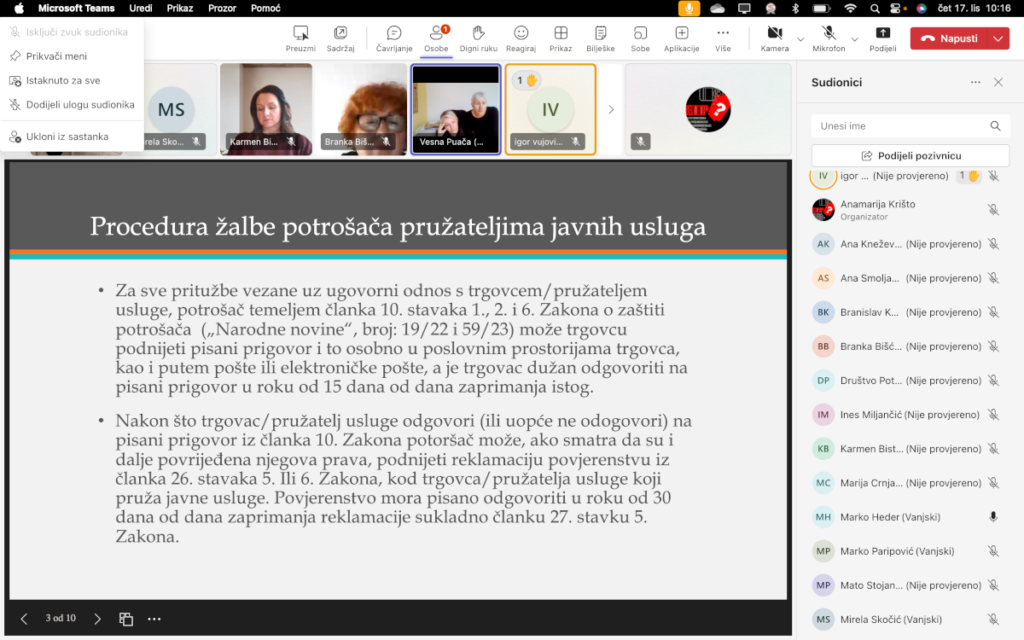Open the Prikaz view options in toolbar
Viewport: 1024px width, 640px height.
coord(560,39)
